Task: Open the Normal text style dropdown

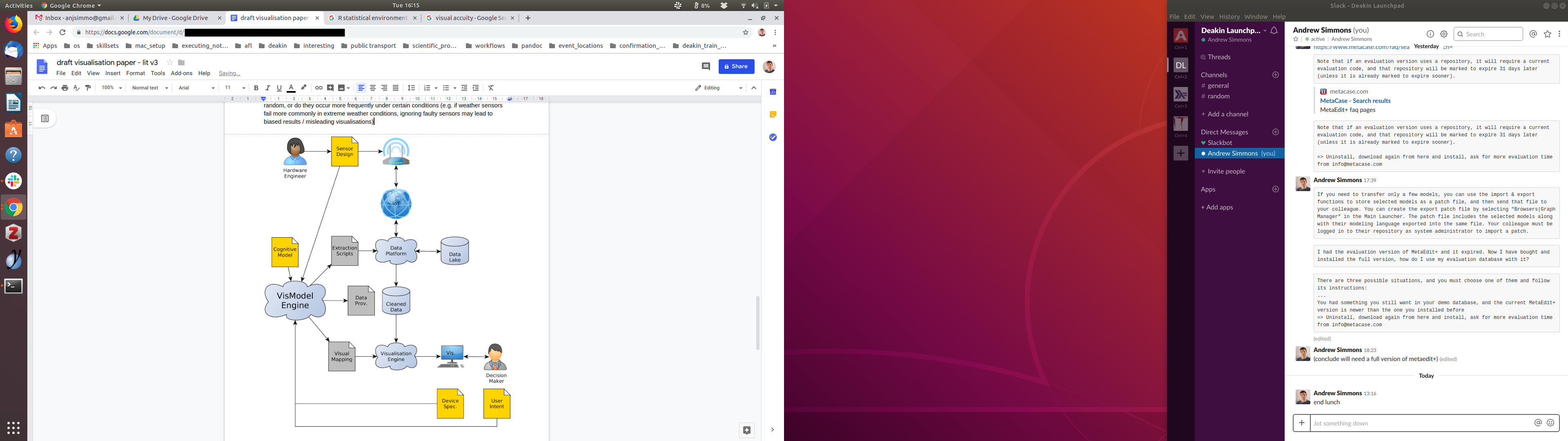Action: [150, 88]
